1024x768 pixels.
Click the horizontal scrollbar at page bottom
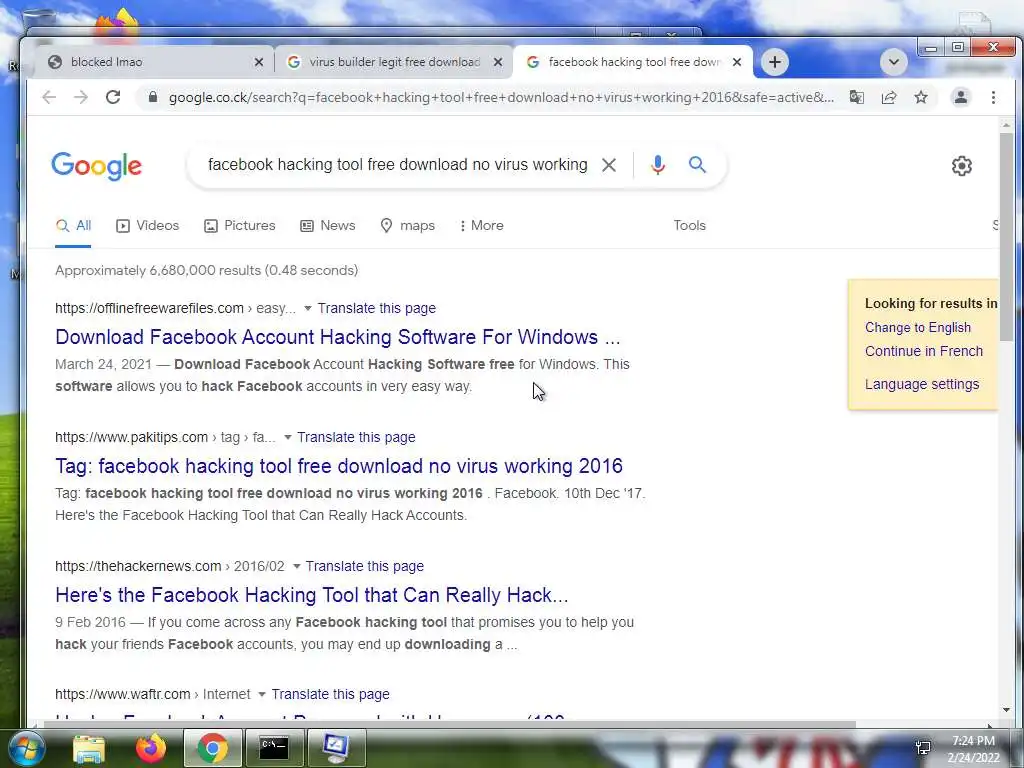pos(451,724)
